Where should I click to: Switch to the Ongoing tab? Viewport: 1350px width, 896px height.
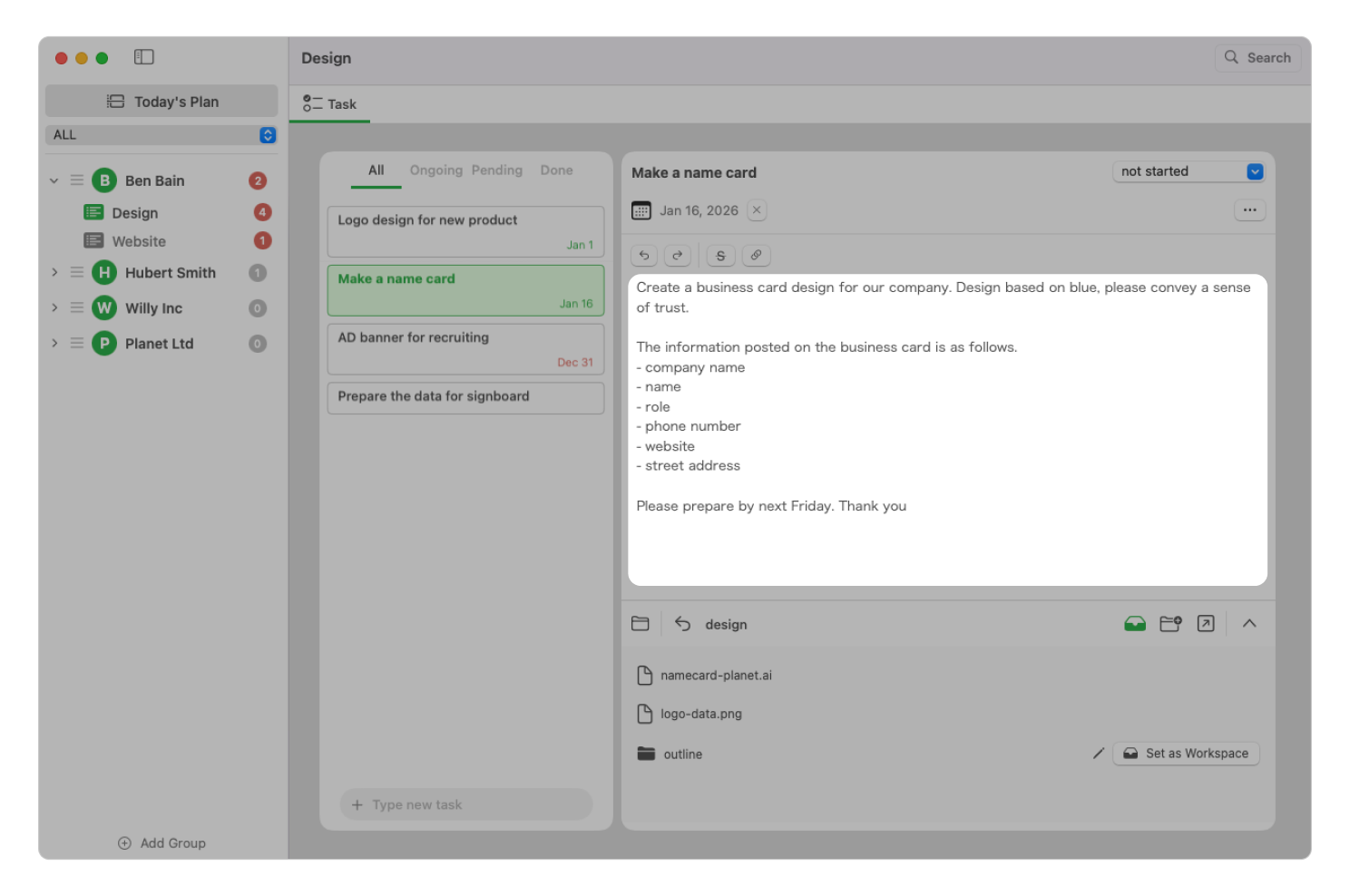point(435,170)
